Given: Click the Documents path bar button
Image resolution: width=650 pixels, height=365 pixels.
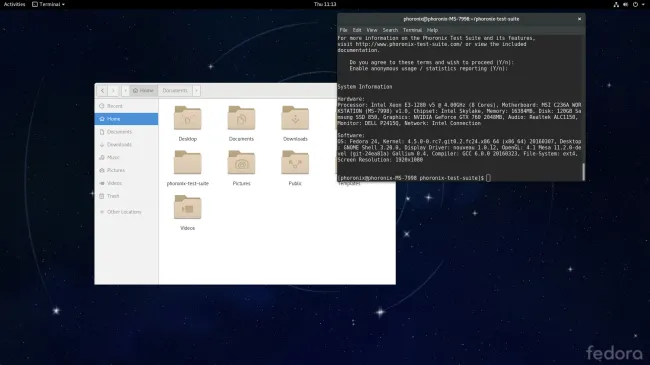Looking at the screenshot, I should [175, 90].
